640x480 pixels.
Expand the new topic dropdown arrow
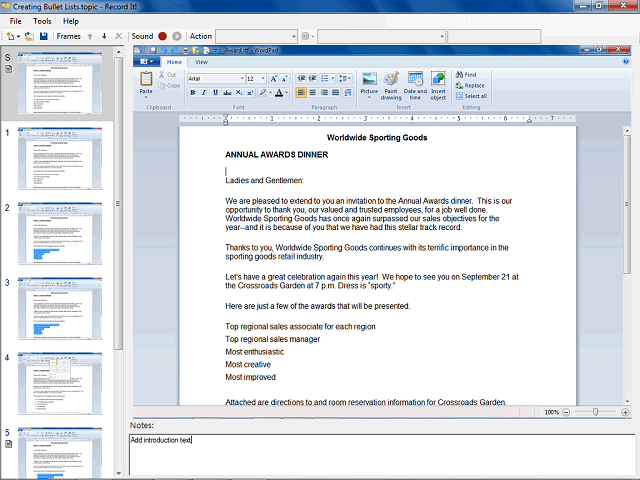(x=18, y=37)
